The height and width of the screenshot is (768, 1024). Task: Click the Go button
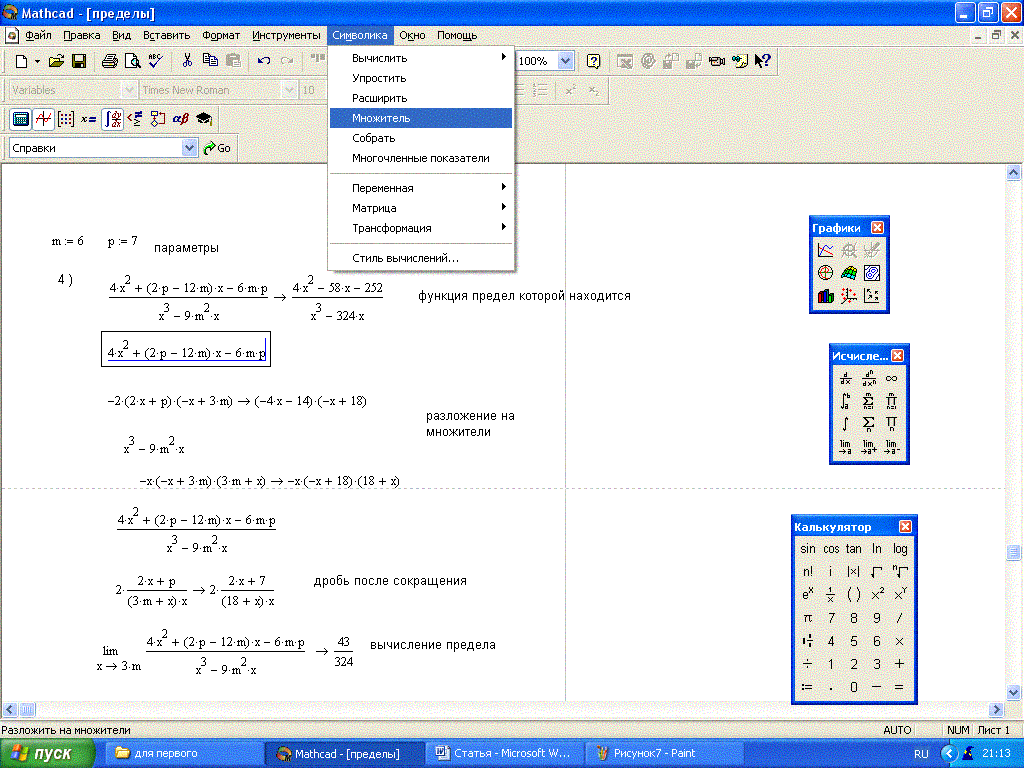217,148
